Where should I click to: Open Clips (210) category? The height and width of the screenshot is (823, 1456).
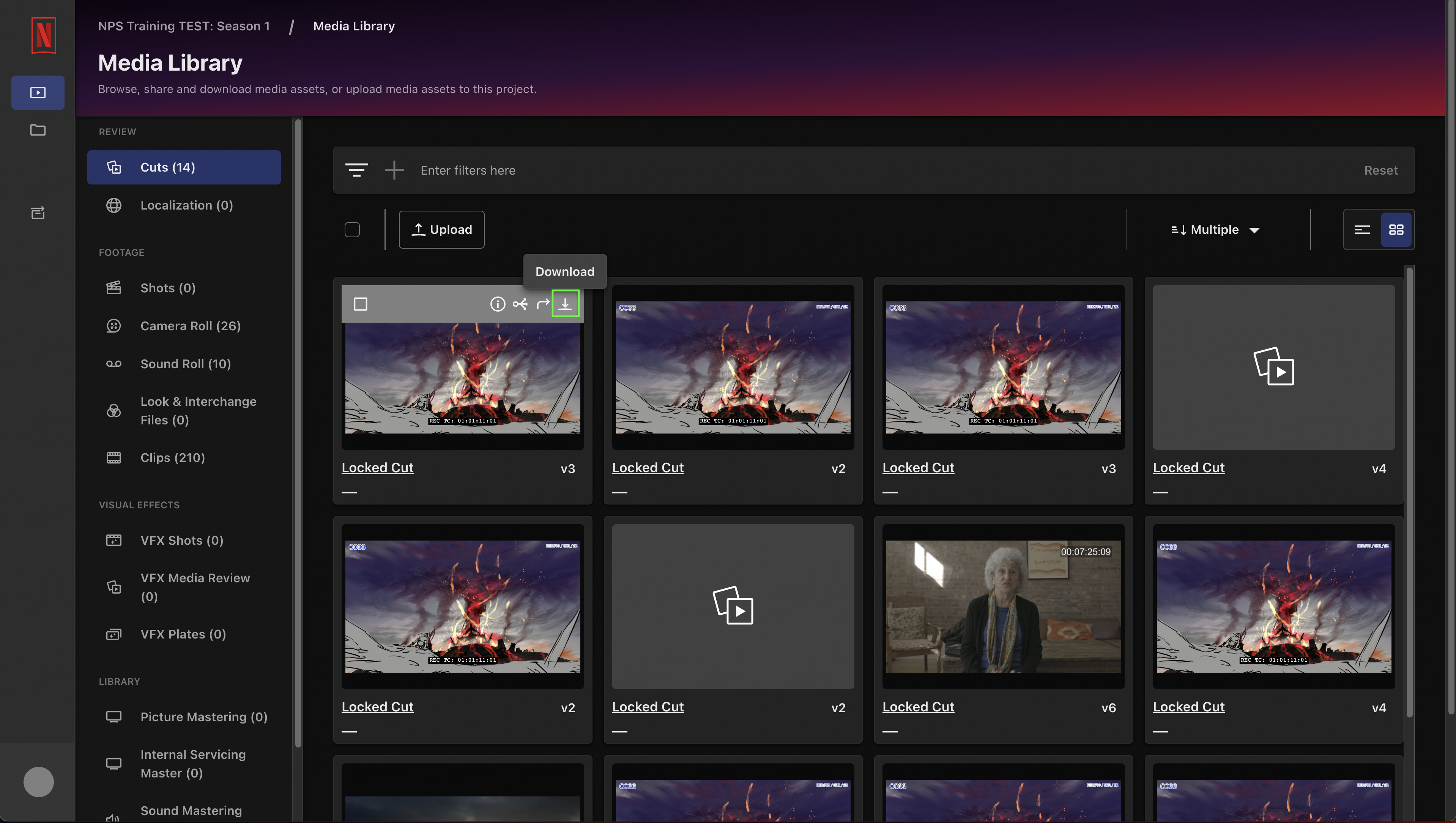(x=184, y=457)
